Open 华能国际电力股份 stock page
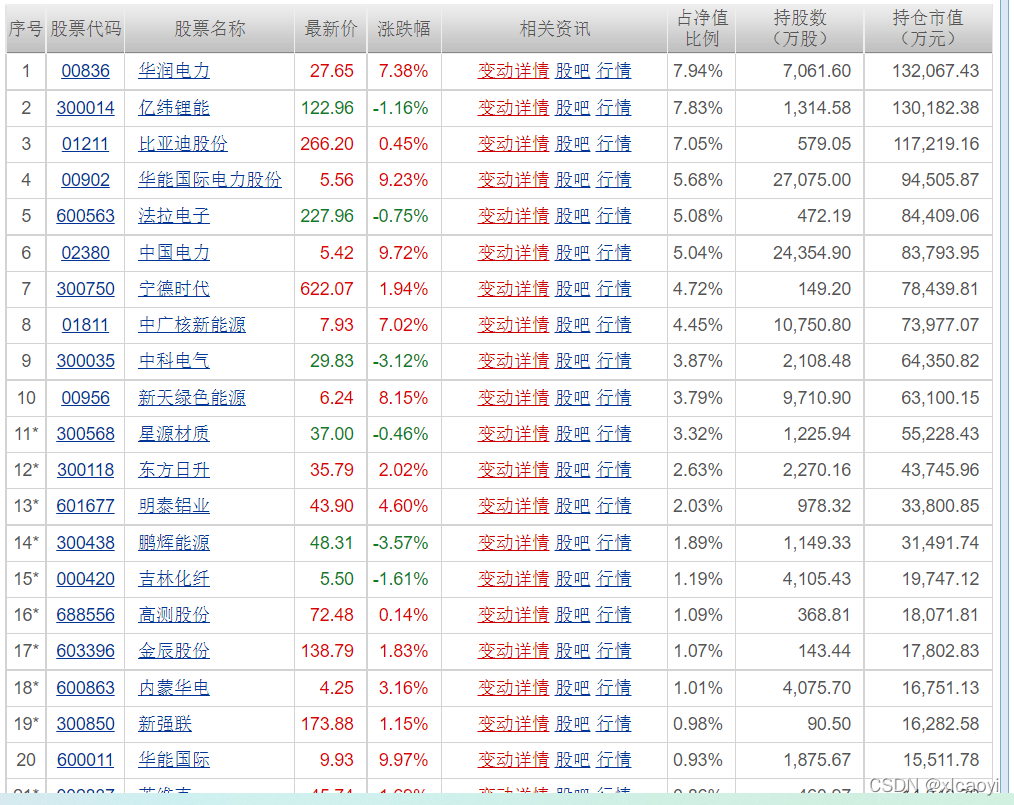 point(210,180)
